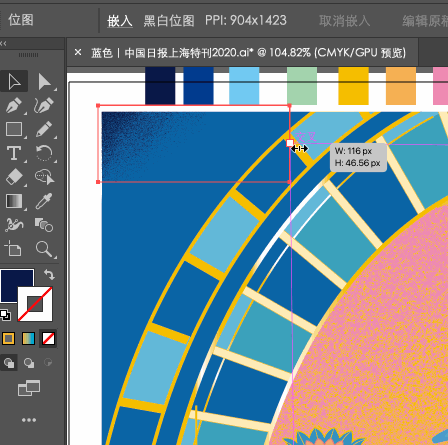Screen dimensions: 448x445
Task: Set paint to None
Action: click(48, 339)
